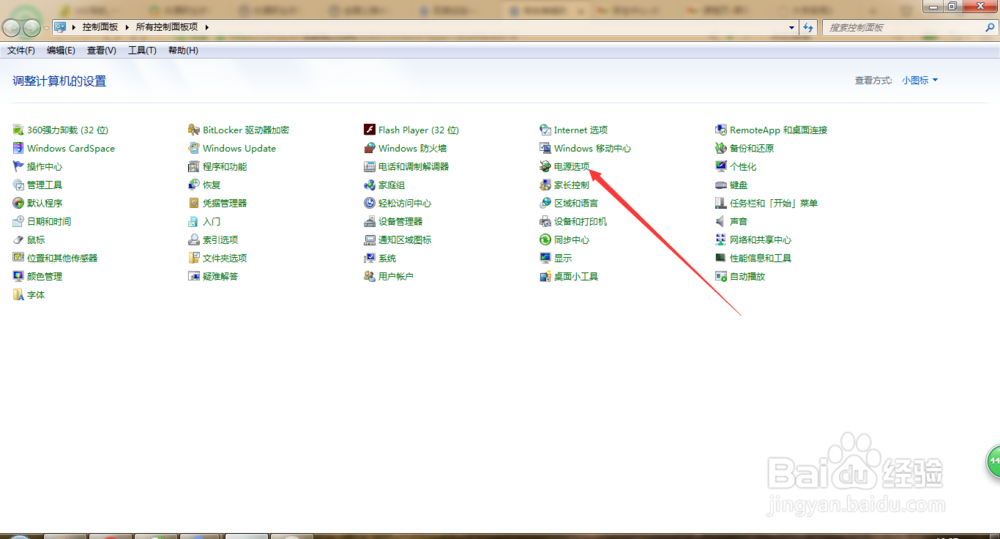The height and width of the screenshot is (539, 1000).
Task: Click the Windows 防火墙 icon
Action: 369,149
